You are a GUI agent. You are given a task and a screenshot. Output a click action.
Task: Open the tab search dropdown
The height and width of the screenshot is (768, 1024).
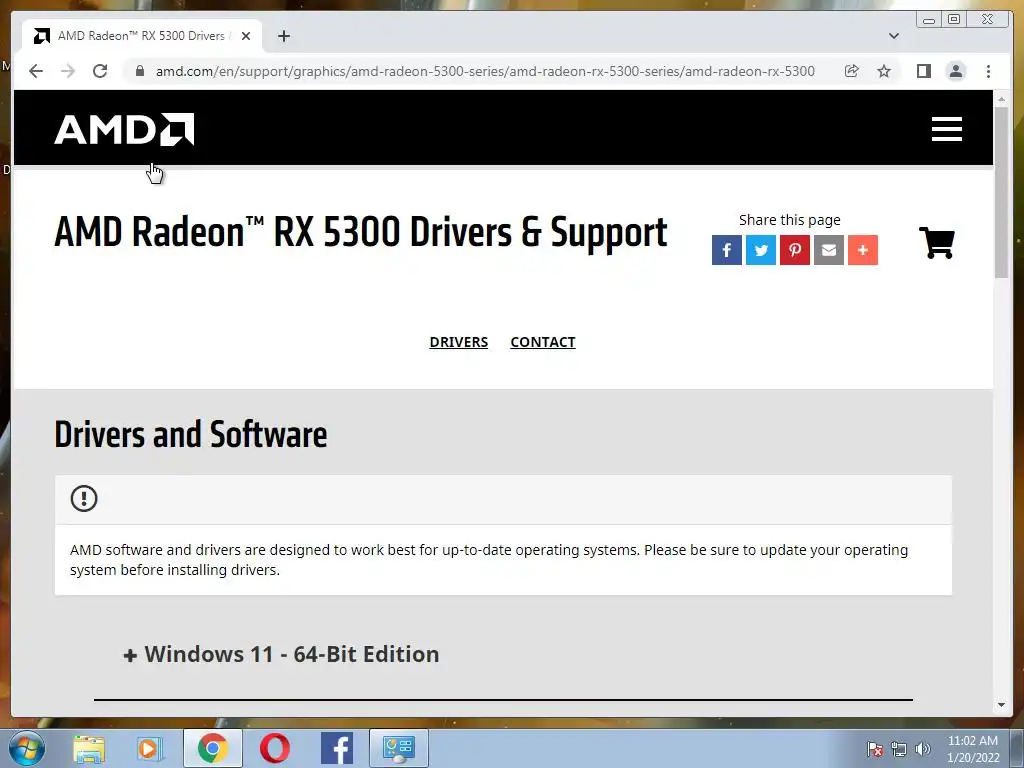point(894,36)
